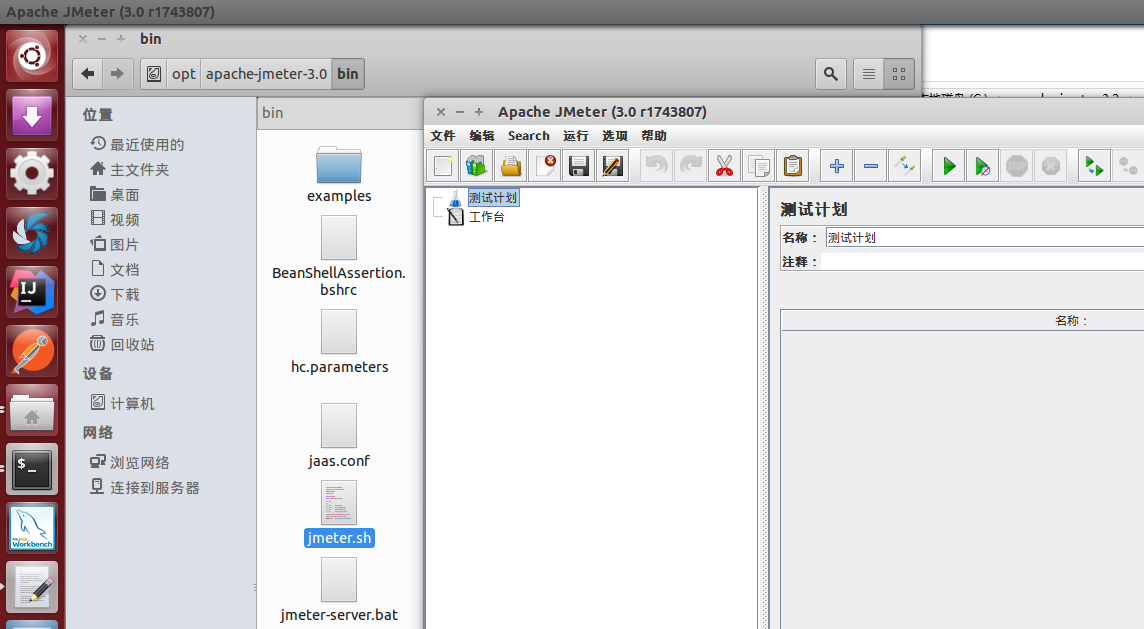Open the JMeter Templates icon
The width and height of the screenshot is (1144, 629).
click(x=476, y=166)
